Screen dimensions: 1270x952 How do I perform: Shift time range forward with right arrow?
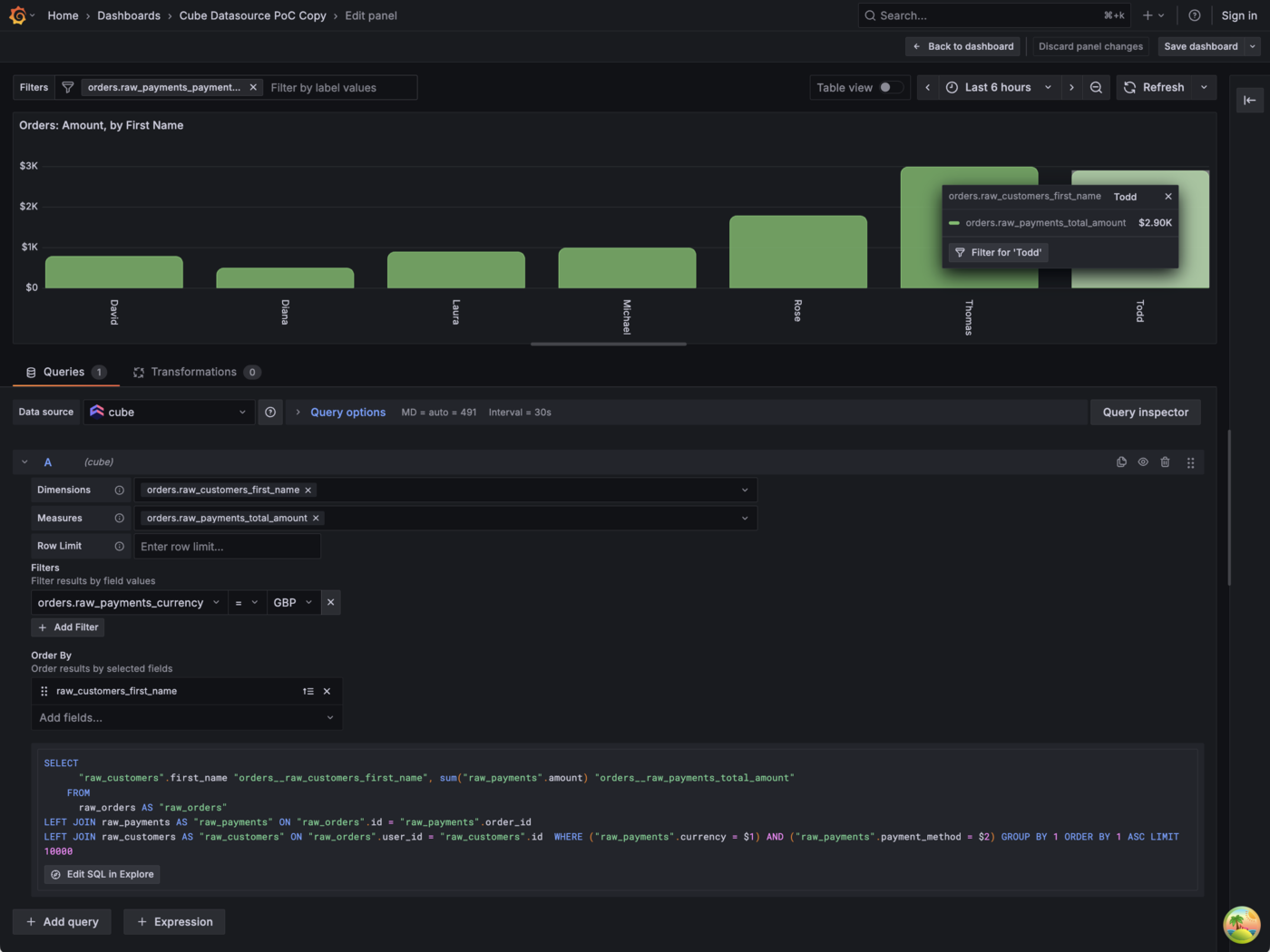tap(1071, 88)
